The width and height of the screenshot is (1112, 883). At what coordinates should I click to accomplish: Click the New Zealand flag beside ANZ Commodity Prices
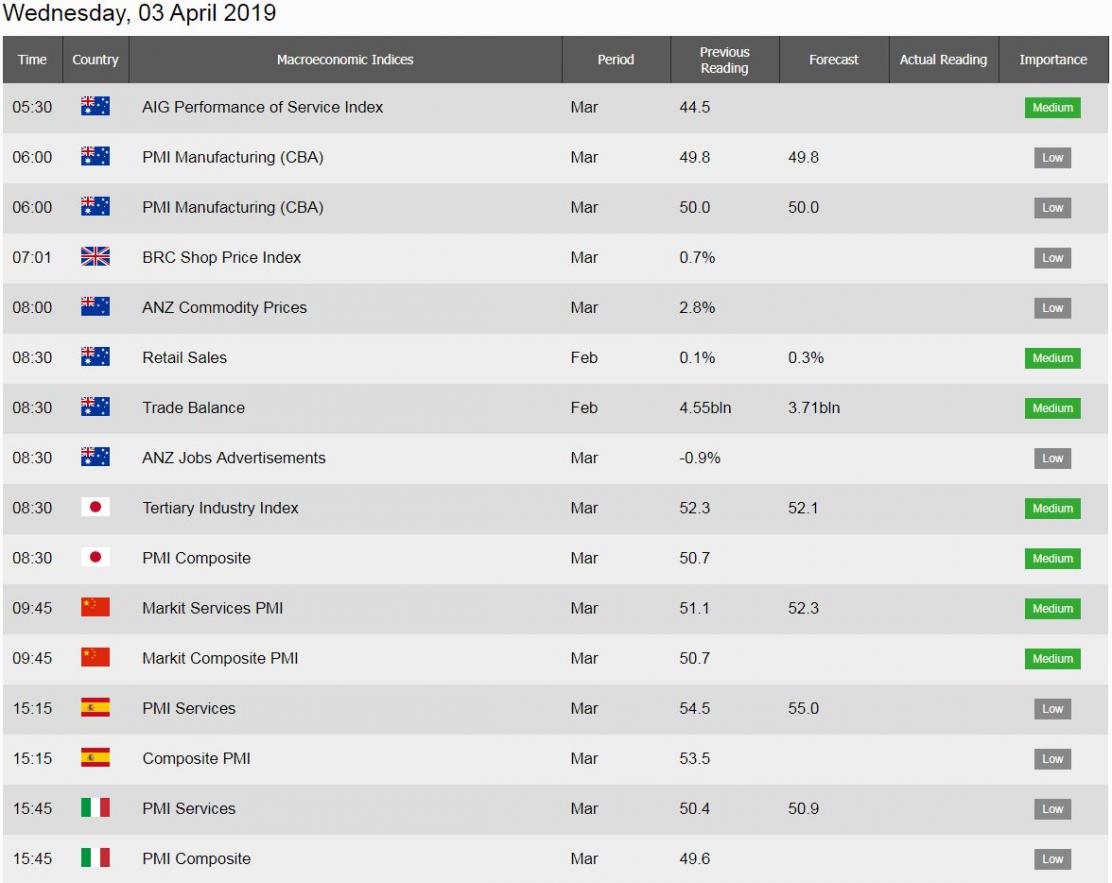pos(95,306)
